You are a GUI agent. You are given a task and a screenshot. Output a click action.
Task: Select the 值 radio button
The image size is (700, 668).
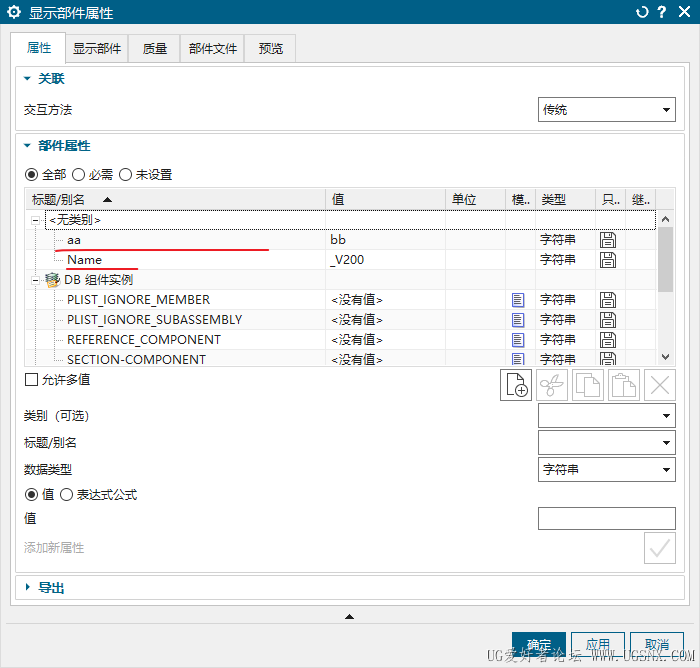point(31,495)
